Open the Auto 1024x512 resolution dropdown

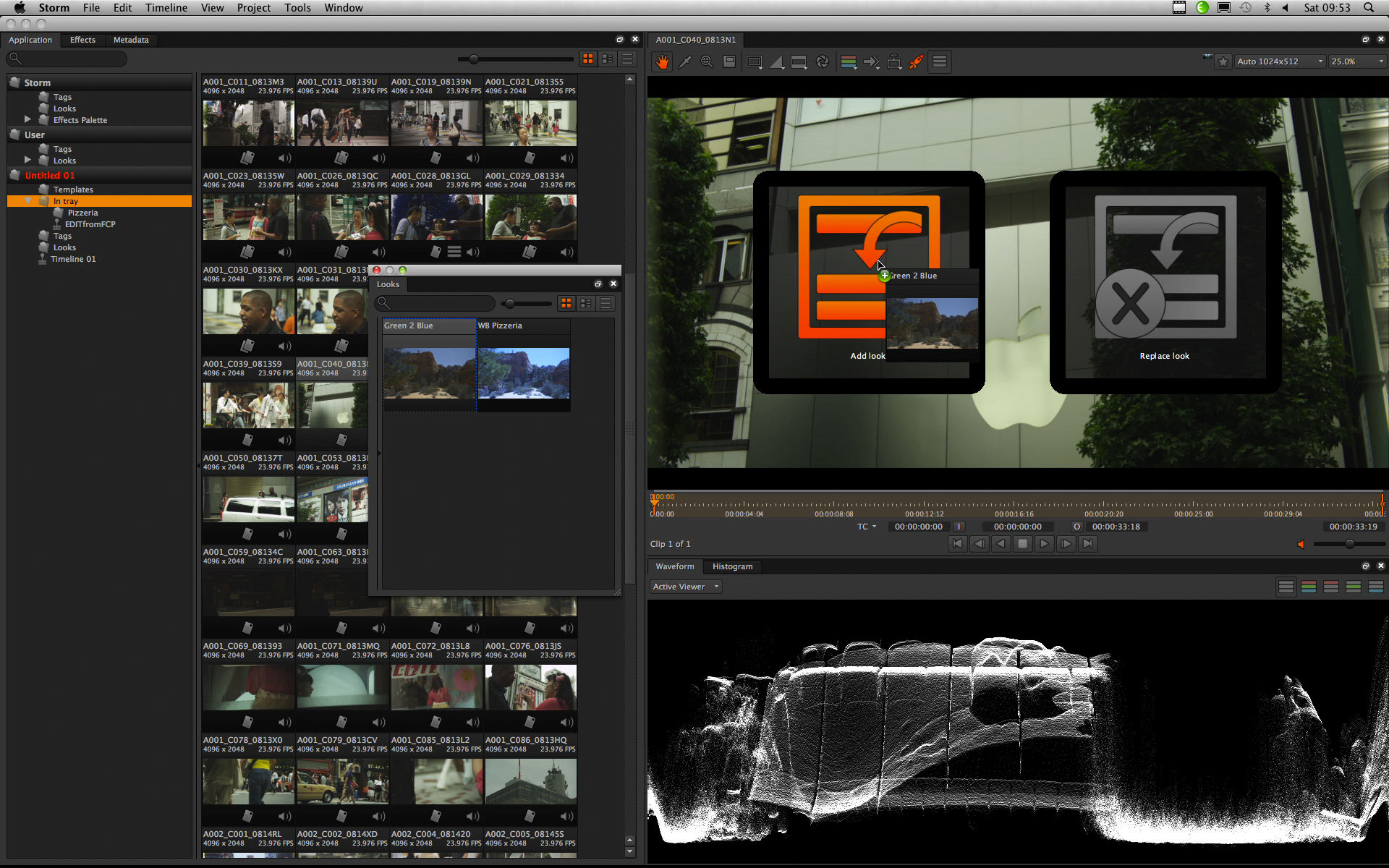1280,61
